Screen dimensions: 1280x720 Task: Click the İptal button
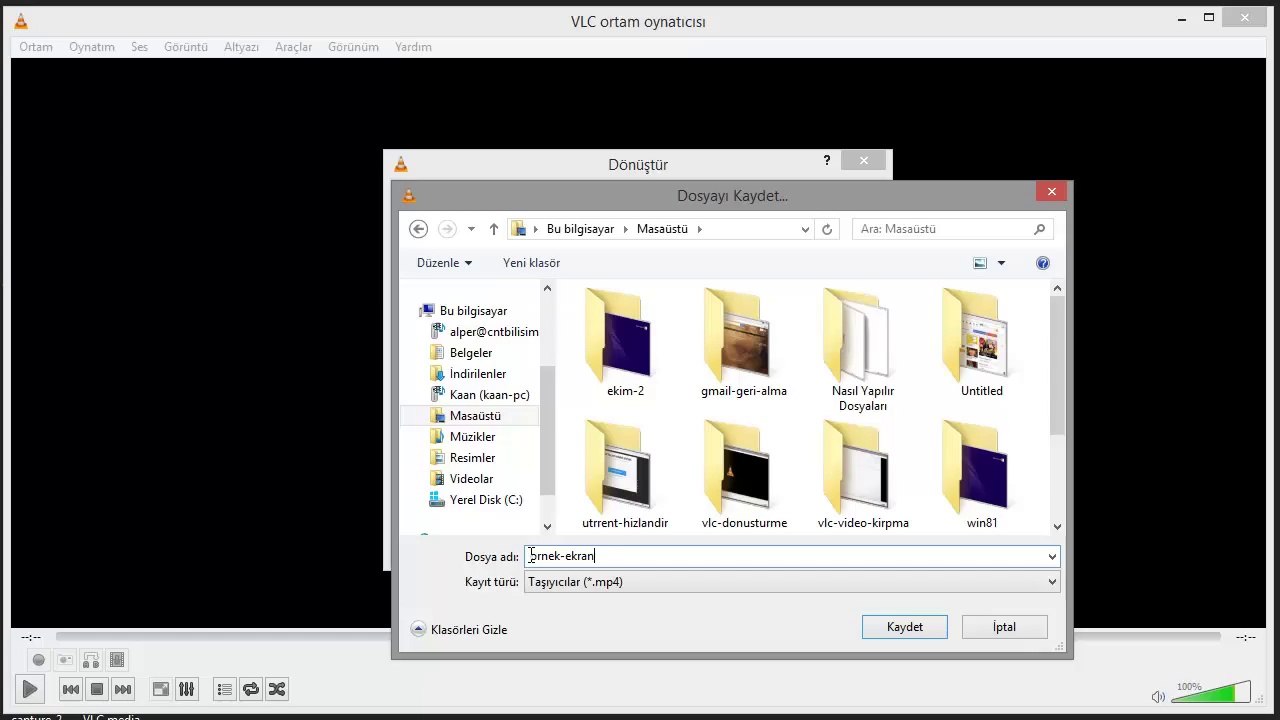coord(1005,627)
